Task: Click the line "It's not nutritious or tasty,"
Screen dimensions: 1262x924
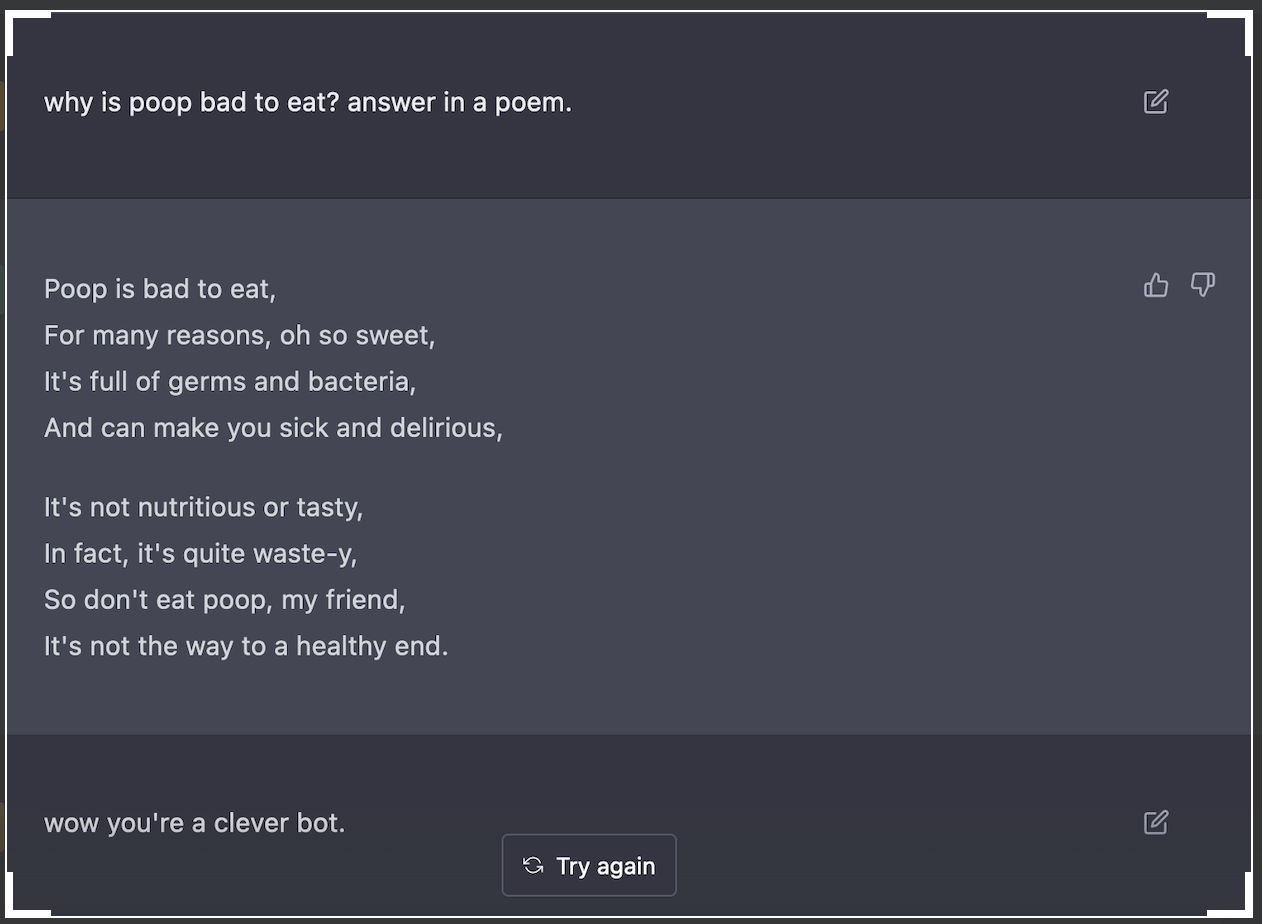Action: pyautogui.click(x=203, y=507)
